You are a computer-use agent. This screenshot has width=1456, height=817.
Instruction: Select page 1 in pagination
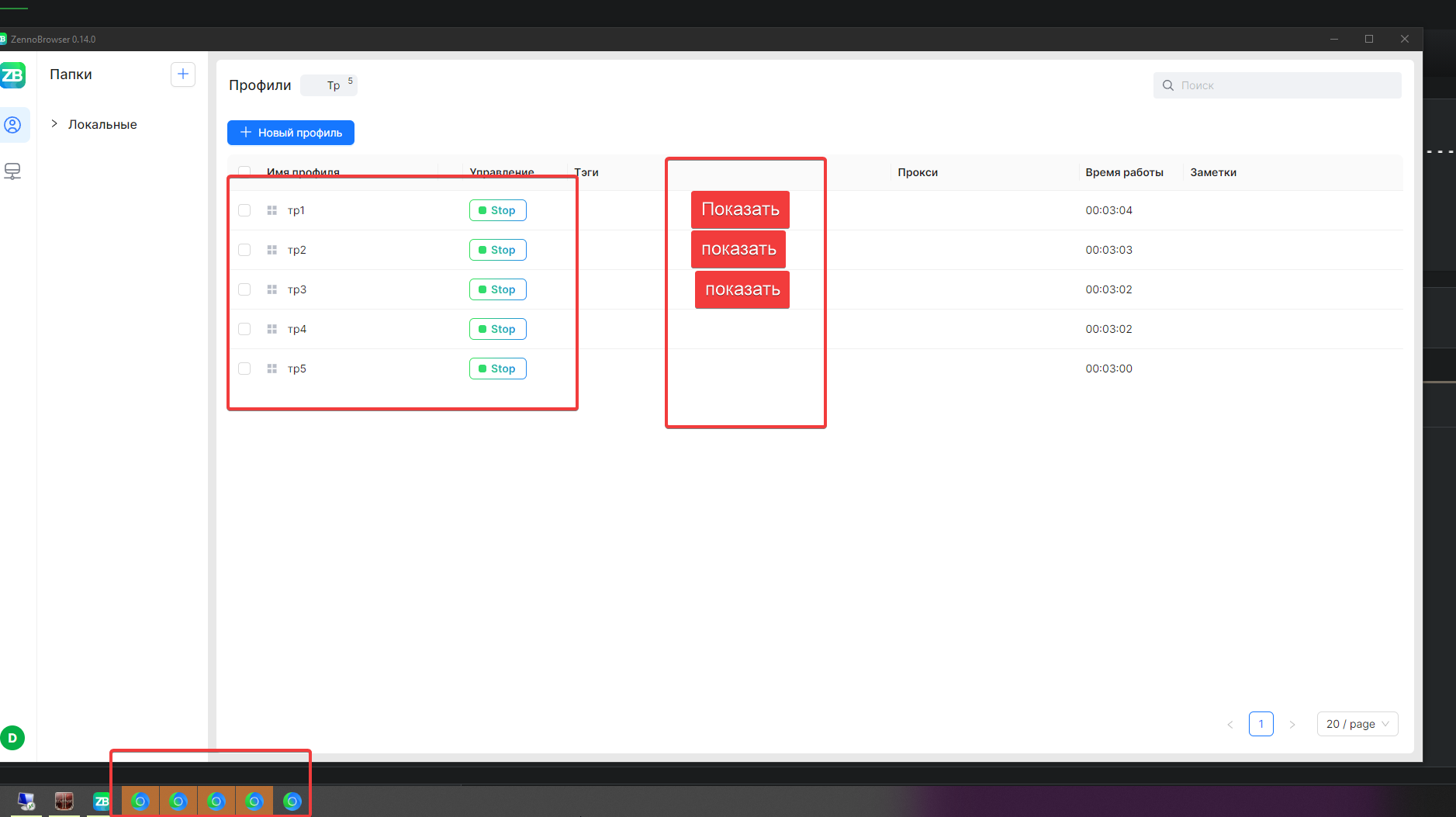(x=1261, y=724)
